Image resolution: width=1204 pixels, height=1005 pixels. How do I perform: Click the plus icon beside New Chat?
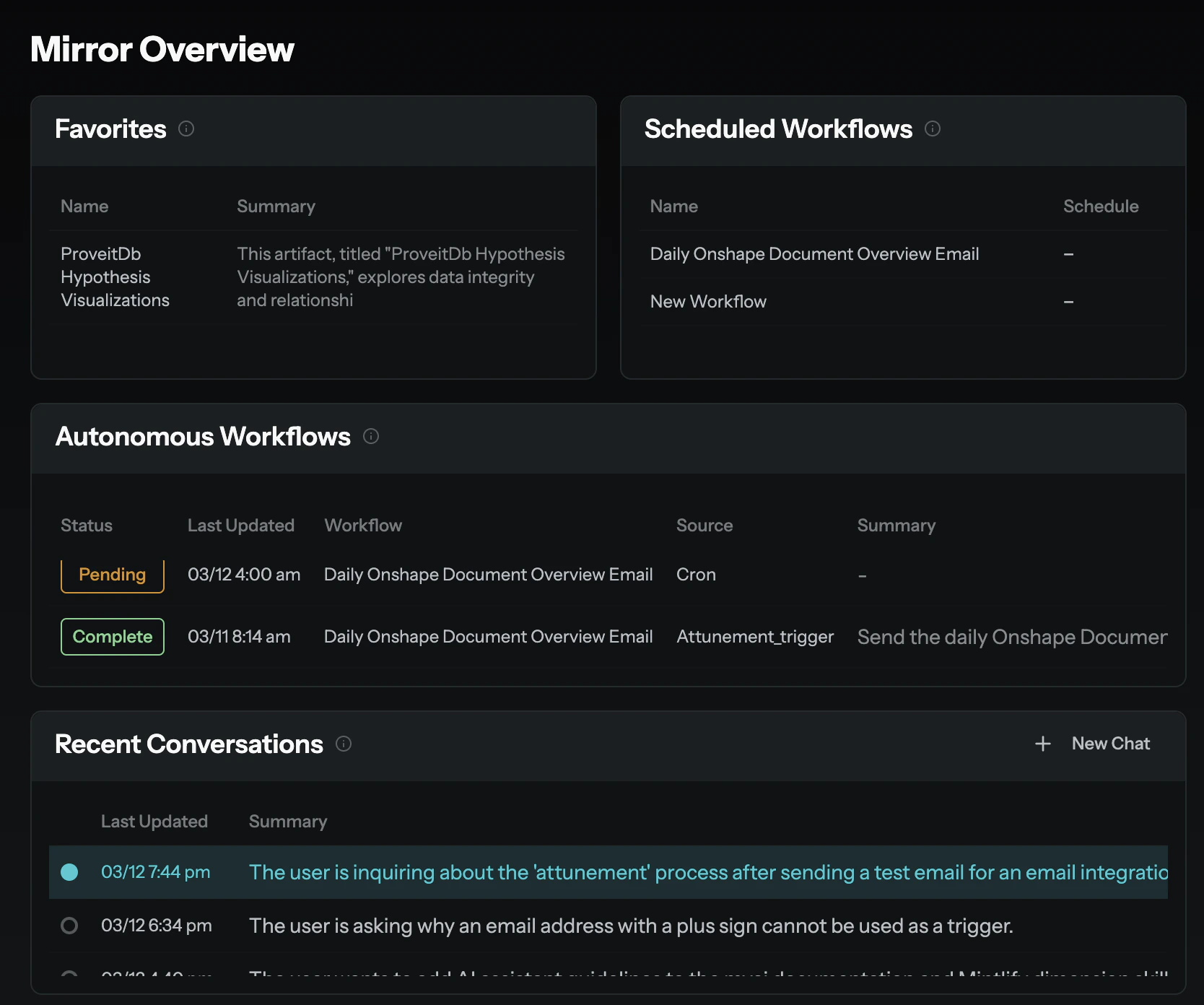(x=1042, y=743)
